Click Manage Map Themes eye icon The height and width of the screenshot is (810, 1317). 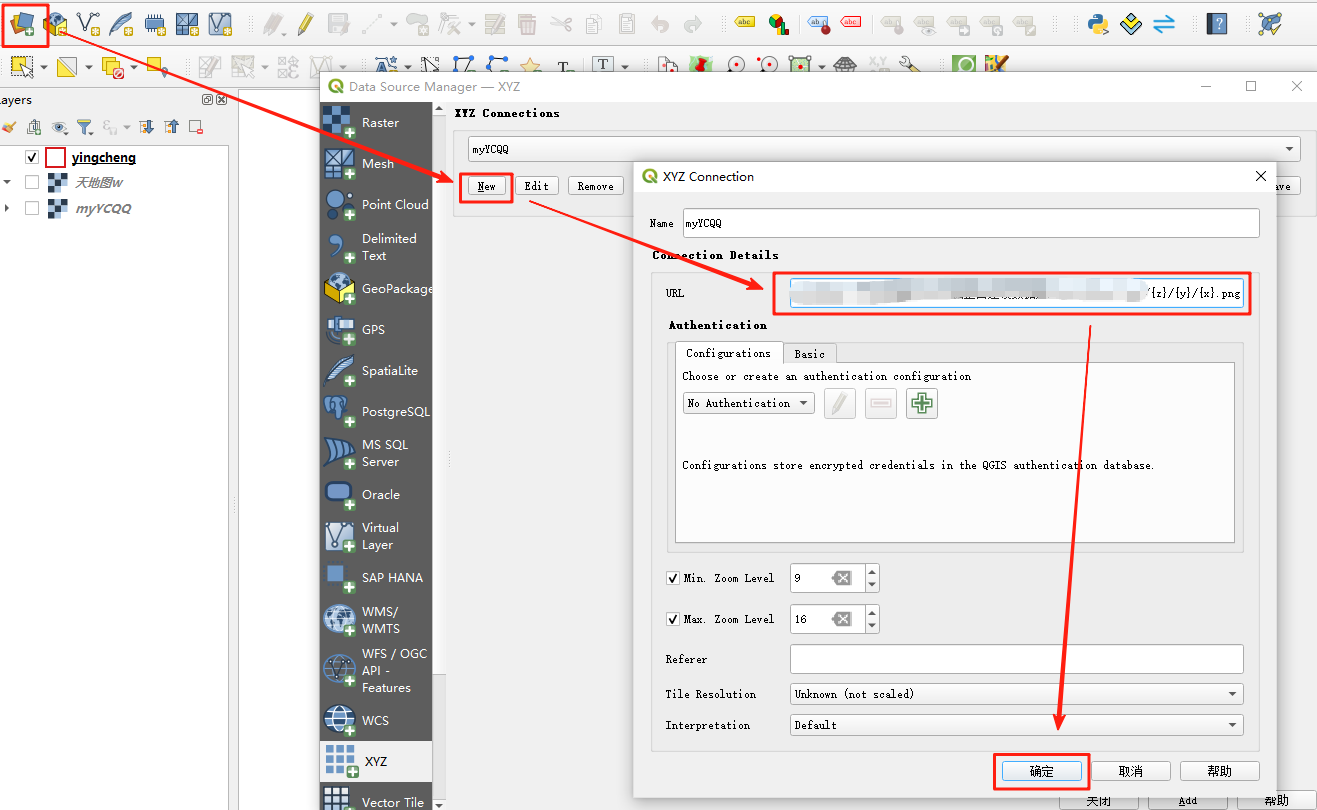point(60,127)
